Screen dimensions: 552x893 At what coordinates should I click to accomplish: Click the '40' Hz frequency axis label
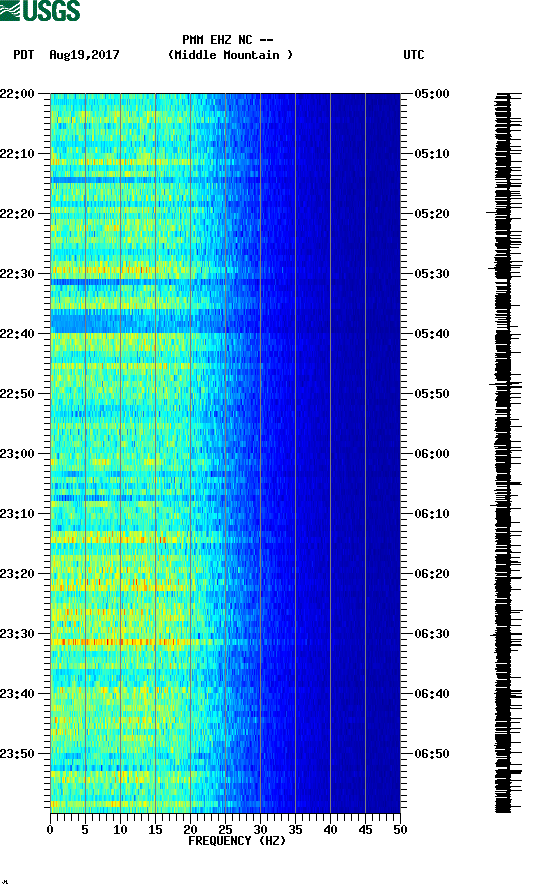tap(330, 830)
